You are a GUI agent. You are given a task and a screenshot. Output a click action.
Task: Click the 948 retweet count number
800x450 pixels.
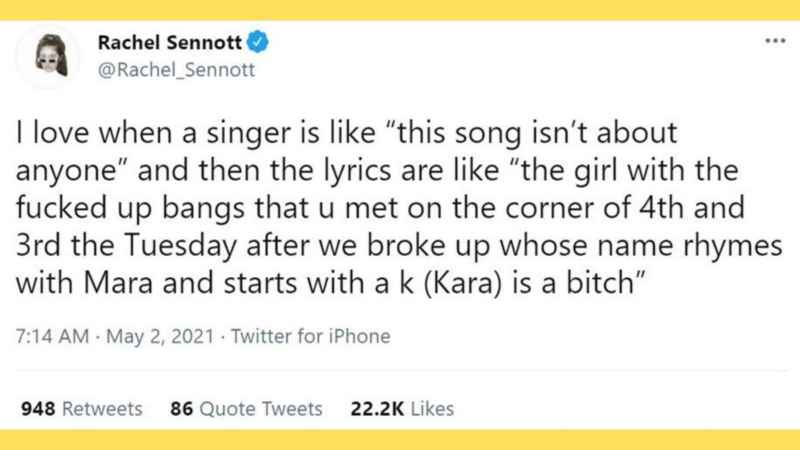[38, 408]
